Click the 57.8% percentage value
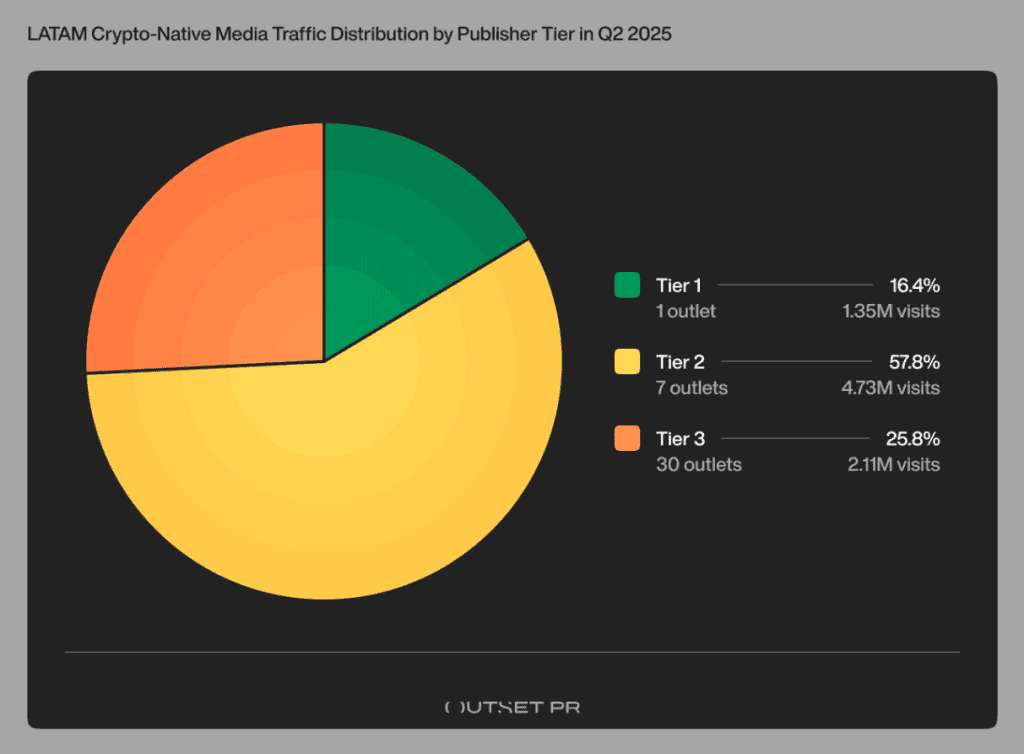 pos(914,362)
